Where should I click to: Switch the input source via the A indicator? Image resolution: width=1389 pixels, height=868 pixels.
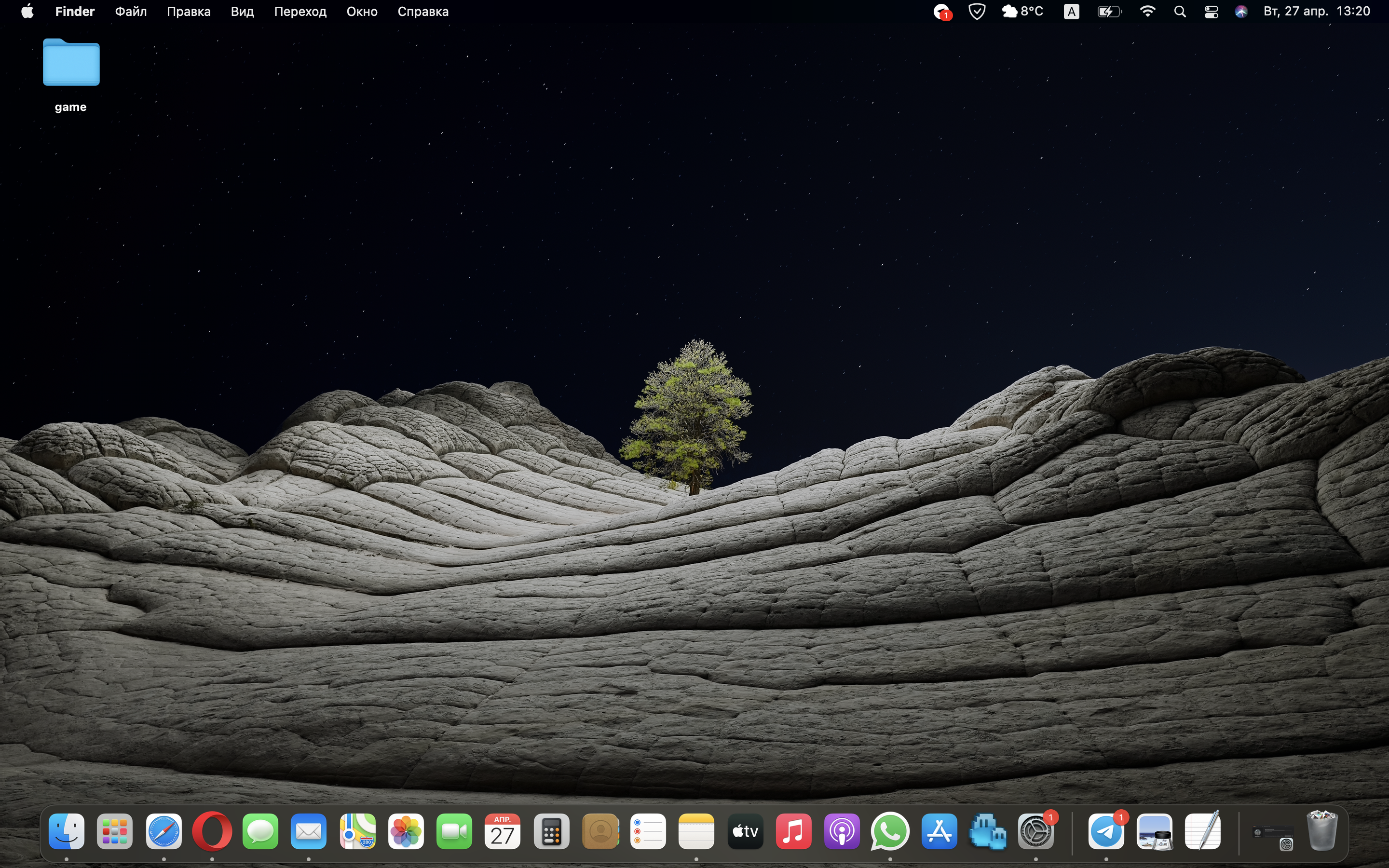click(1071, 12)
